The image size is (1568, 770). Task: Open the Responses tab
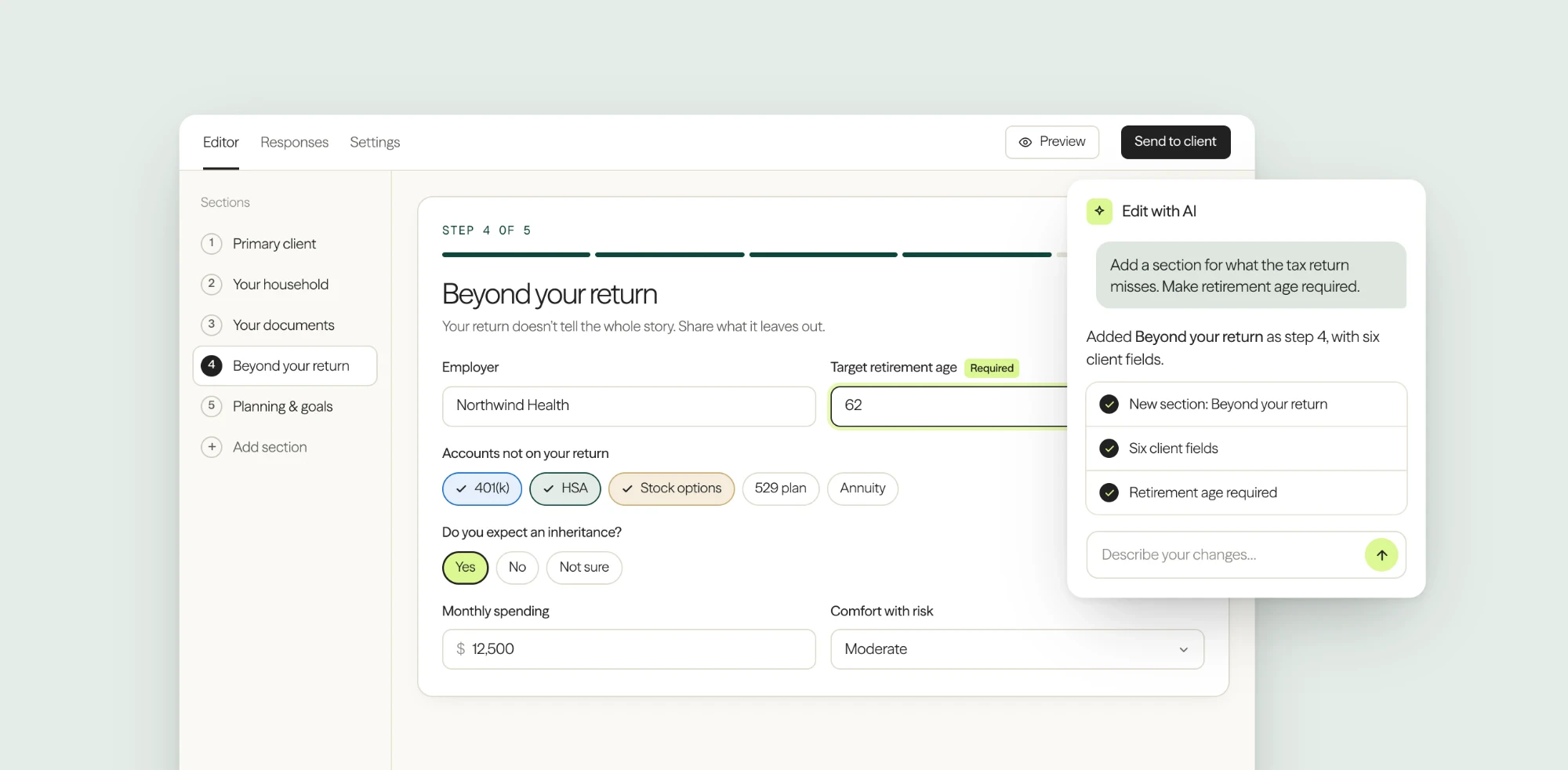click(x=294, y=143)
